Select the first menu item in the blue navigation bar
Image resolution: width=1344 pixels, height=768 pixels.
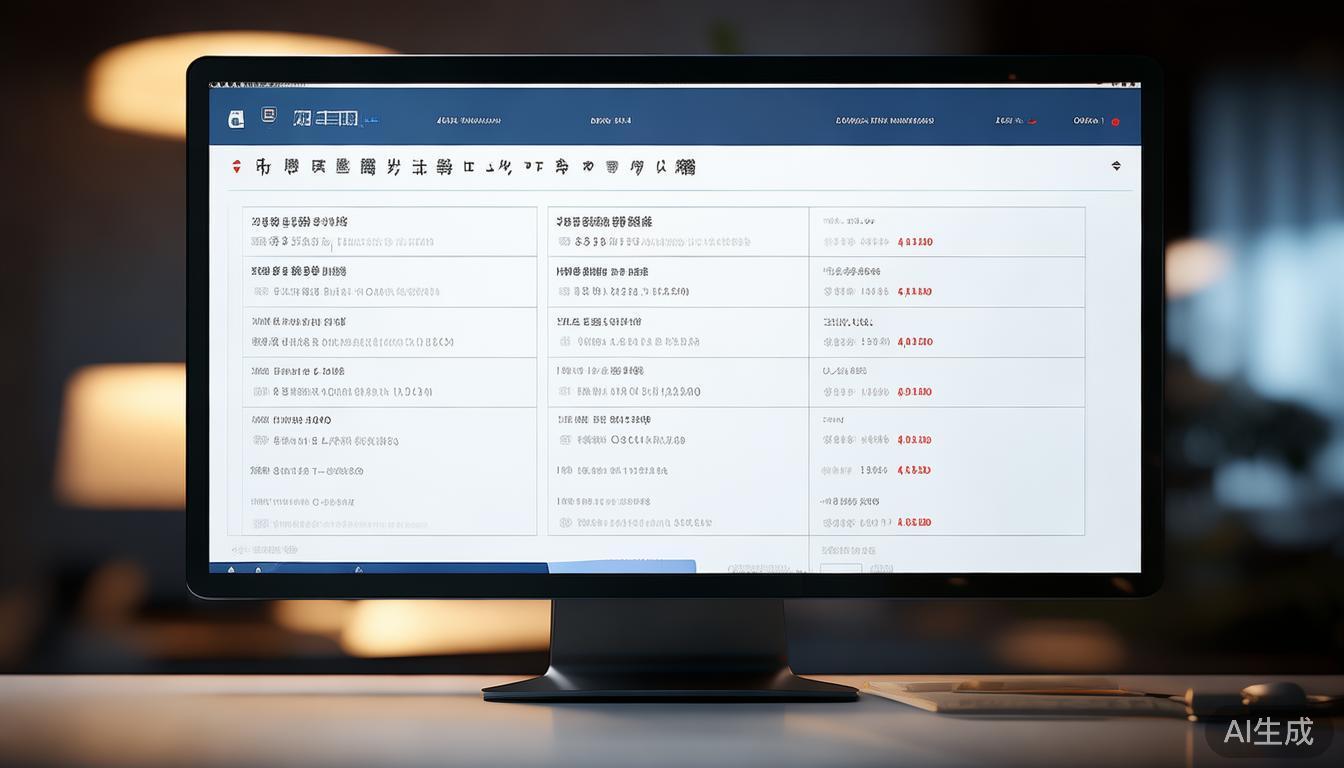coord(470,119)
